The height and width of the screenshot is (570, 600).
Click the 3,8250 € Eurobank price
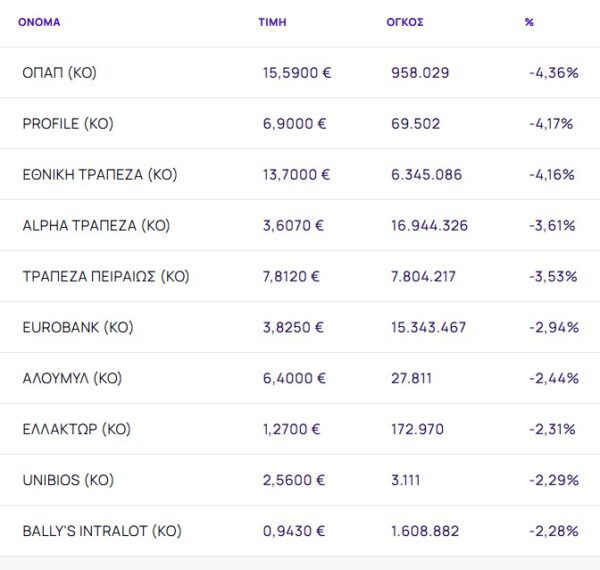coord(293,328)
